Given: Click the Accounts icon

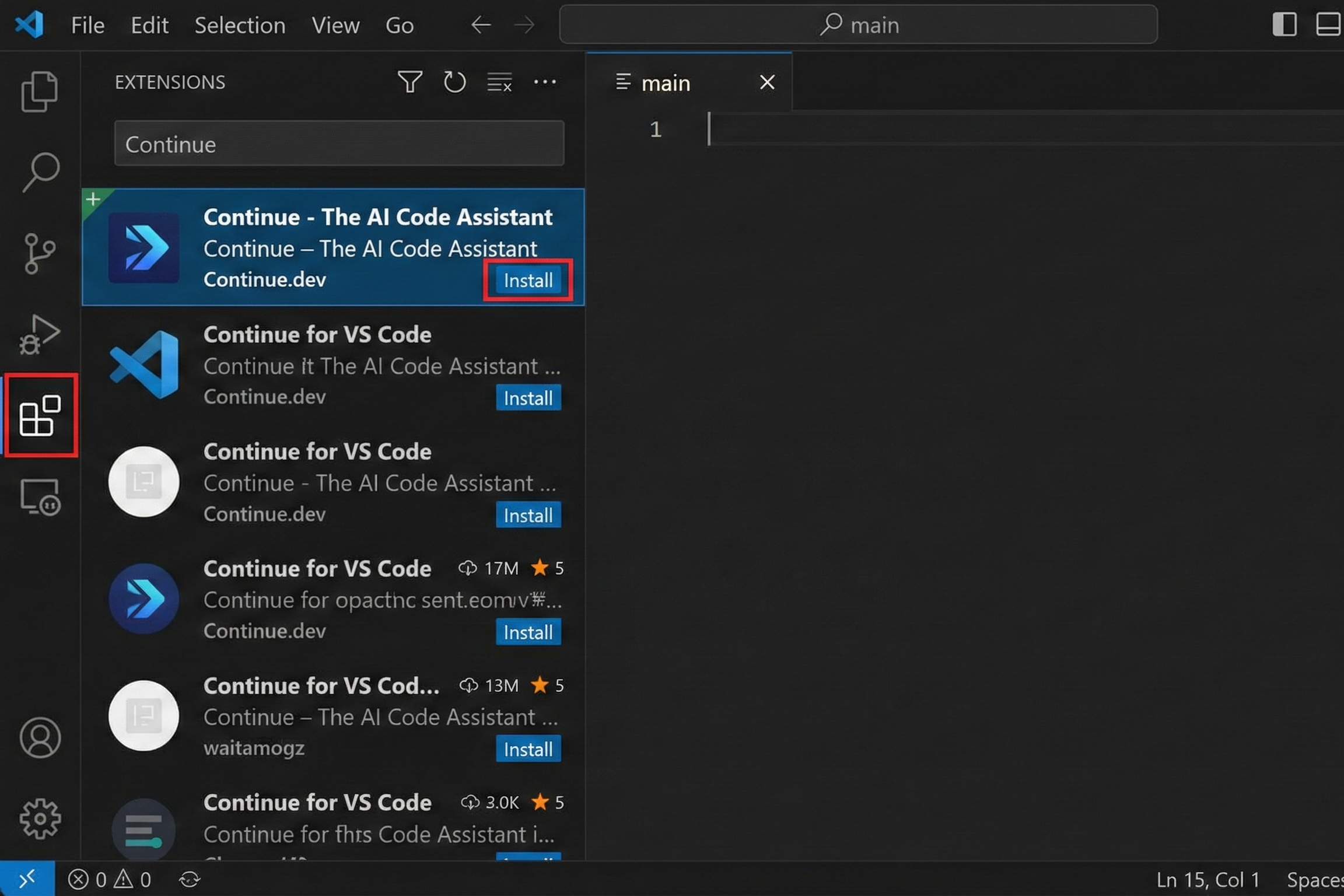Looking at the screenshot, I should pos(40,737).
